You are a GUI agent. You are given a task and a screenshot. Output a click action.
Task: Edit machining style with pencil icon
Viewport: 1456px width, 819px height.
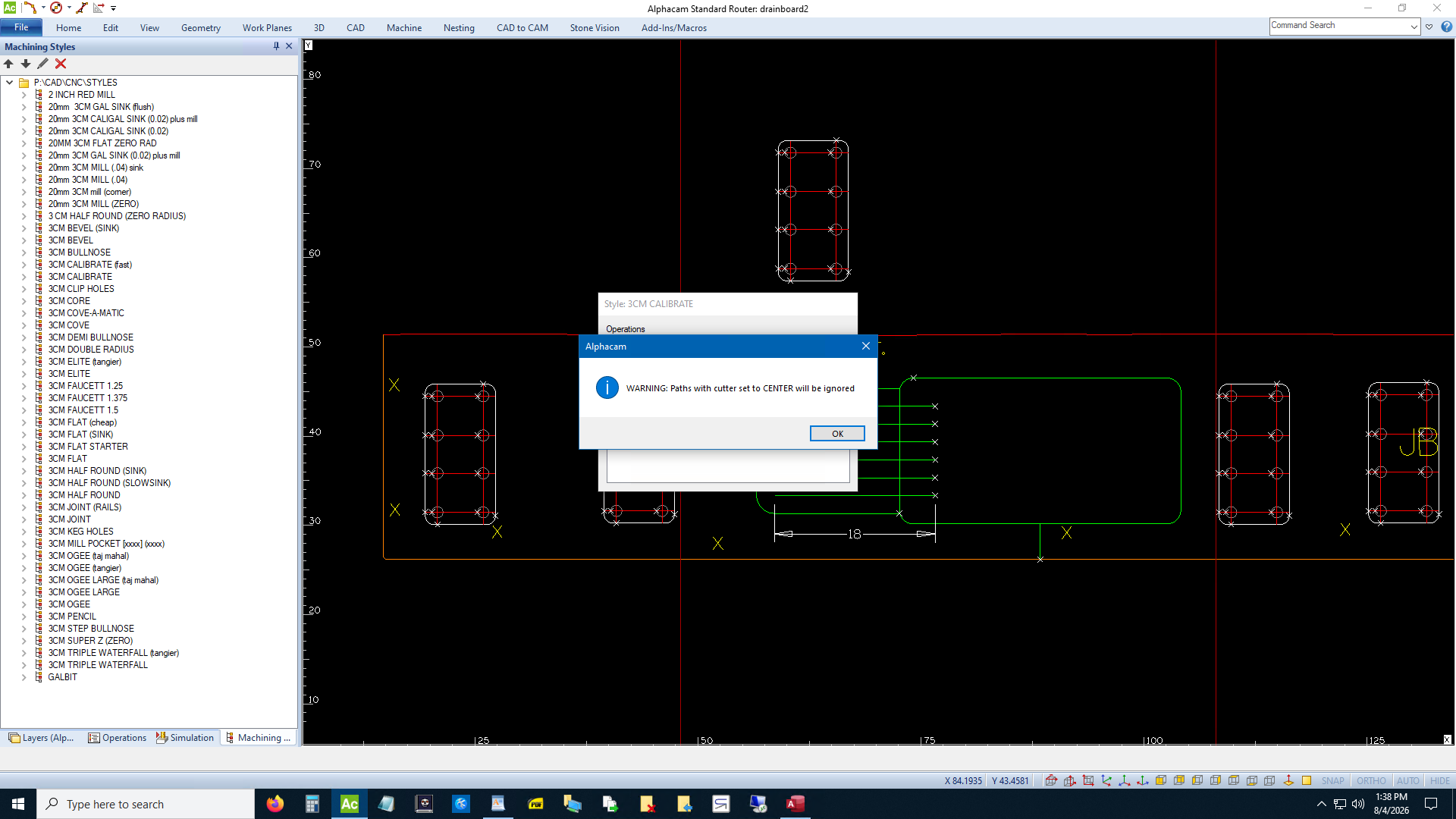tap(42, 64)
